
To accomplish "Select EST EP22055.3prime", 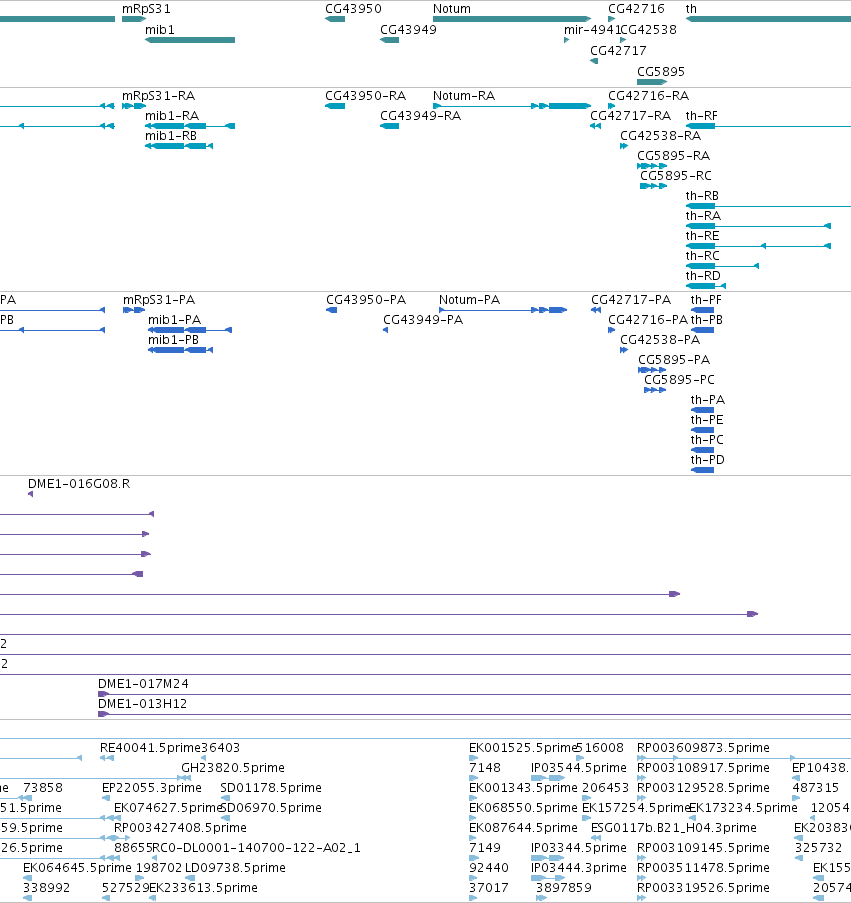I will click(x=106, y=798).
